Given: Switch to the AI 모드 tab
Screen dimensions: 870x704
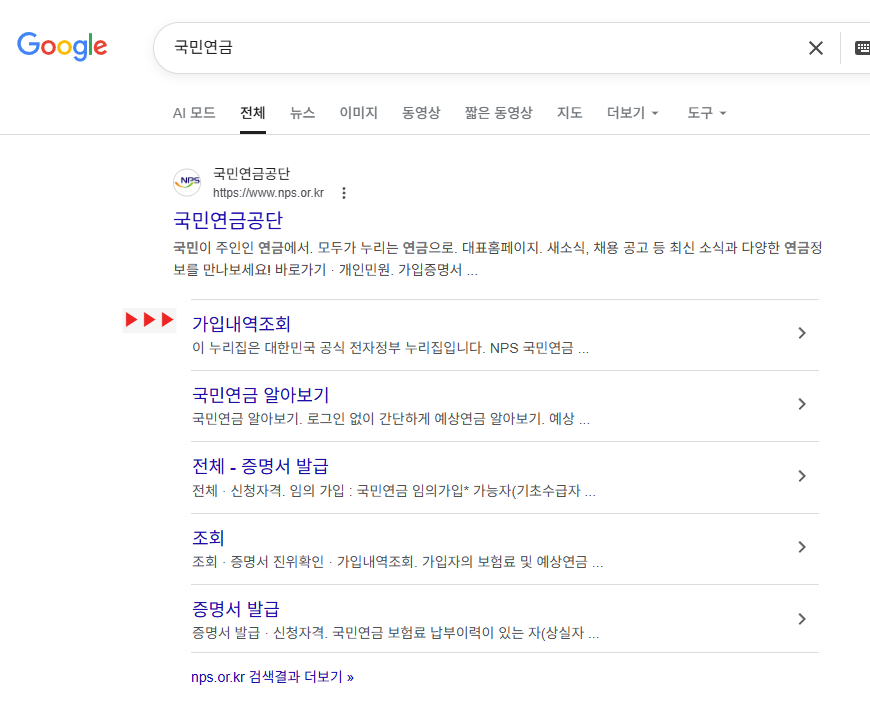Looking at the screenshot, I should [x=194, y=113].
